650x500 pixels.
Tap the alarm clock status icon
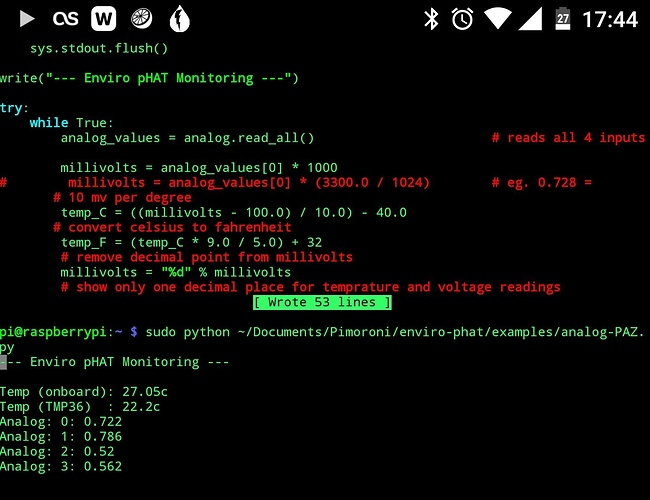click(x=462, y=19)
